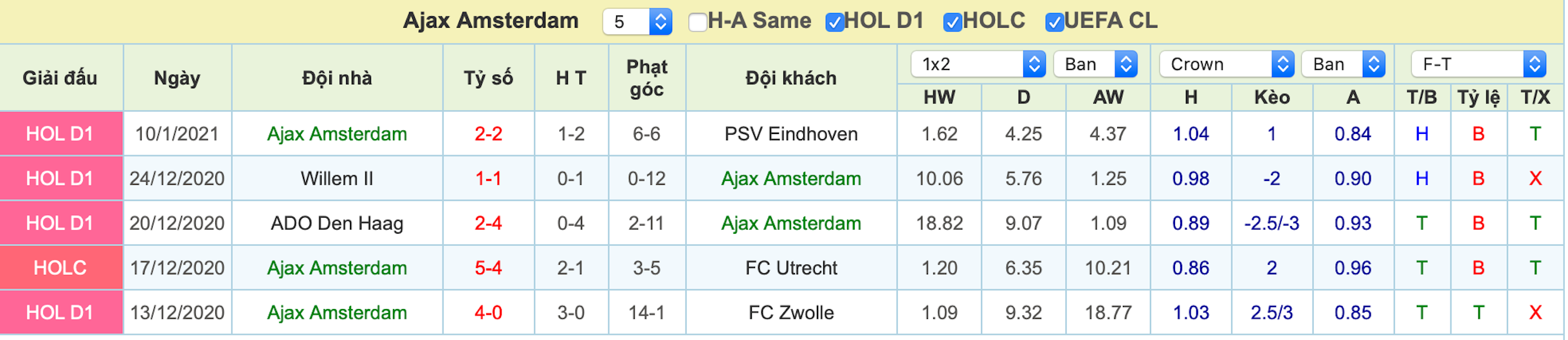Select the HOLC league badge
This screenshot has width=1568, height=340.
coord(60,268)
